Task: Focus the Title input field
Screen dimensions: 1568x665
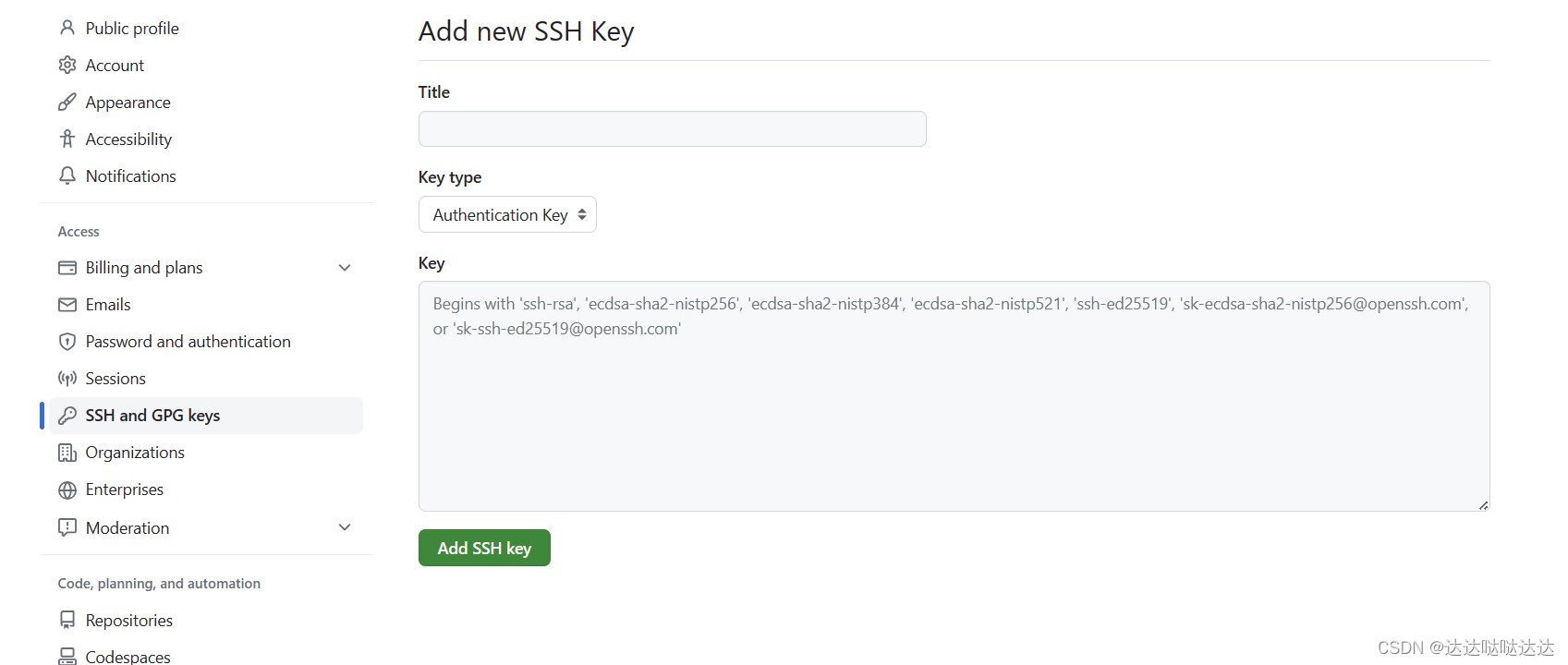Action: point(672,128)
